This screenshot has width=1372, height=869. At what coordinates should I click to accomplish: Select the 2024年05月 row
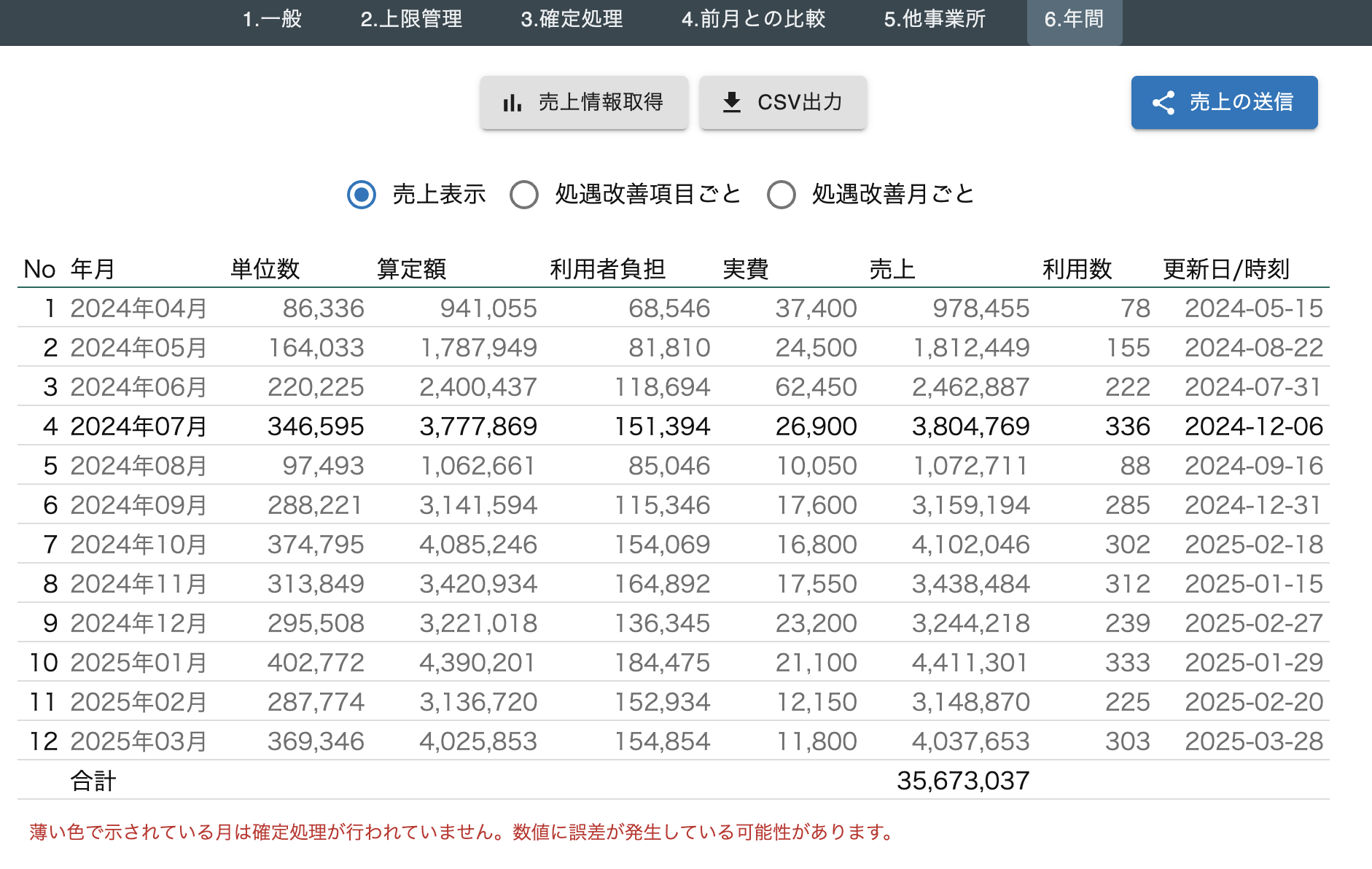click(x=673, y=348)
